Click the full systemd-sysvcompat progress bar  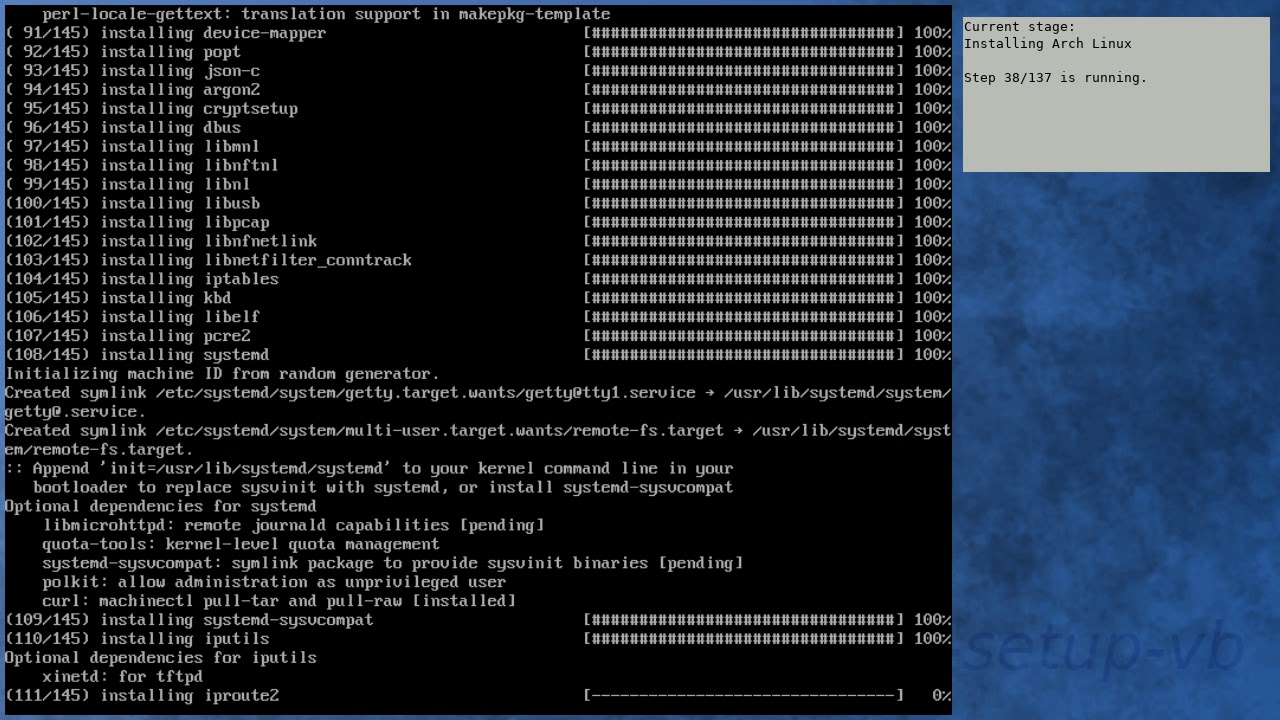click(744, 621)
